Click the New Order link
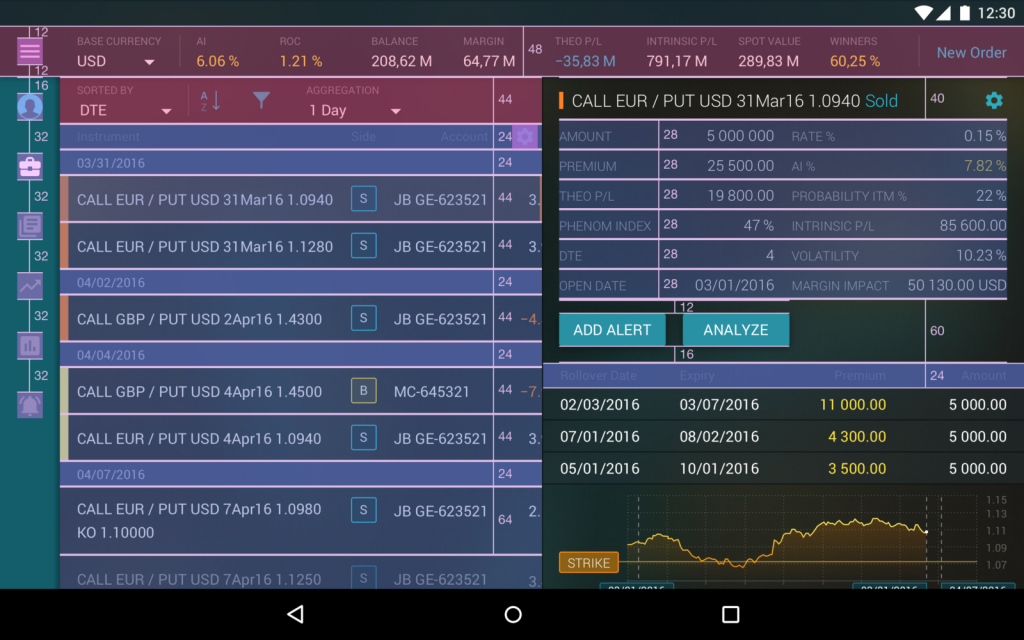This screenshot has width=1024, height=640. pos(971,52)
